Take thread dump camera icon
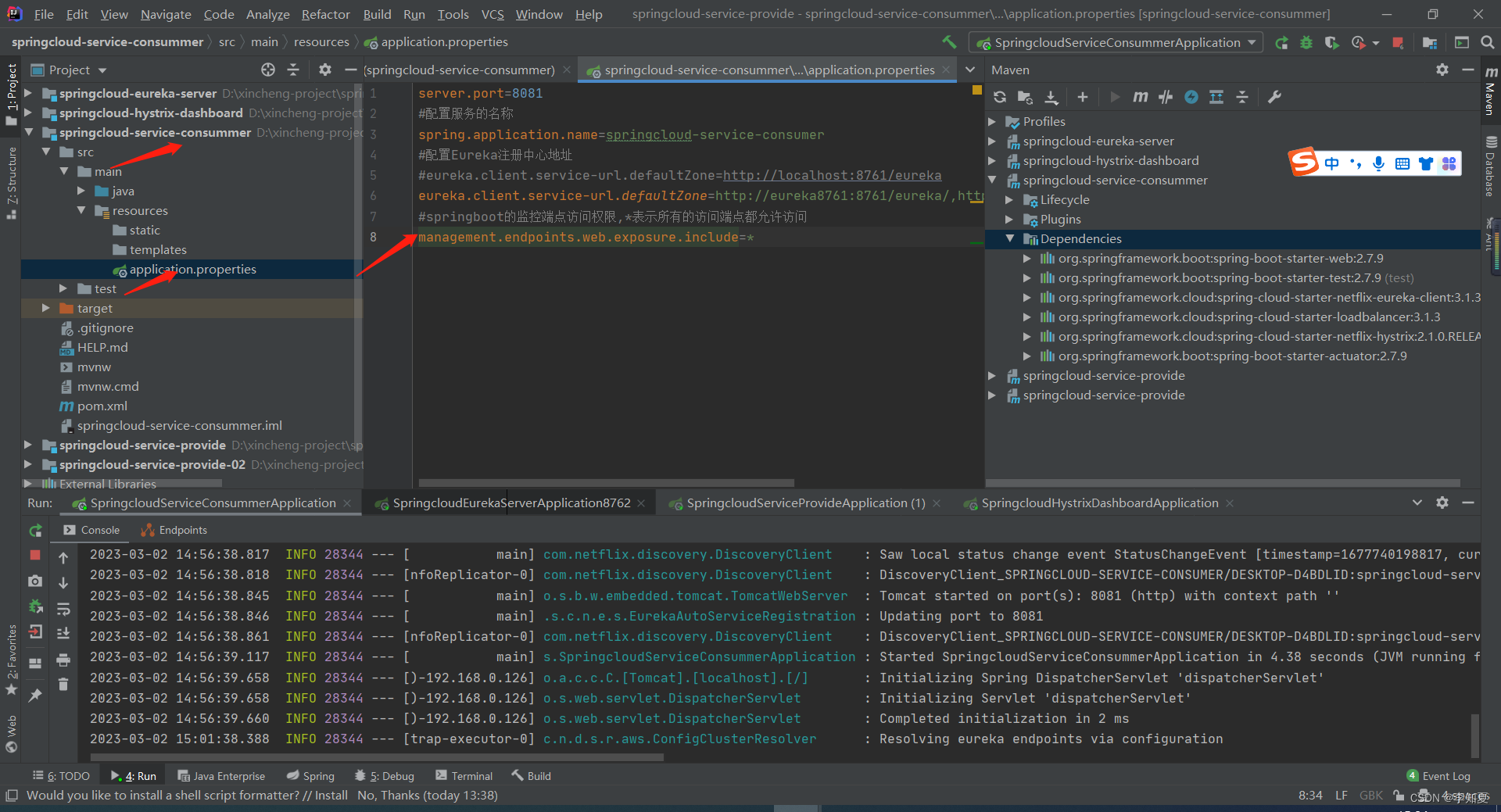Screen dimensions: 1501x812 tap(35, 581)
